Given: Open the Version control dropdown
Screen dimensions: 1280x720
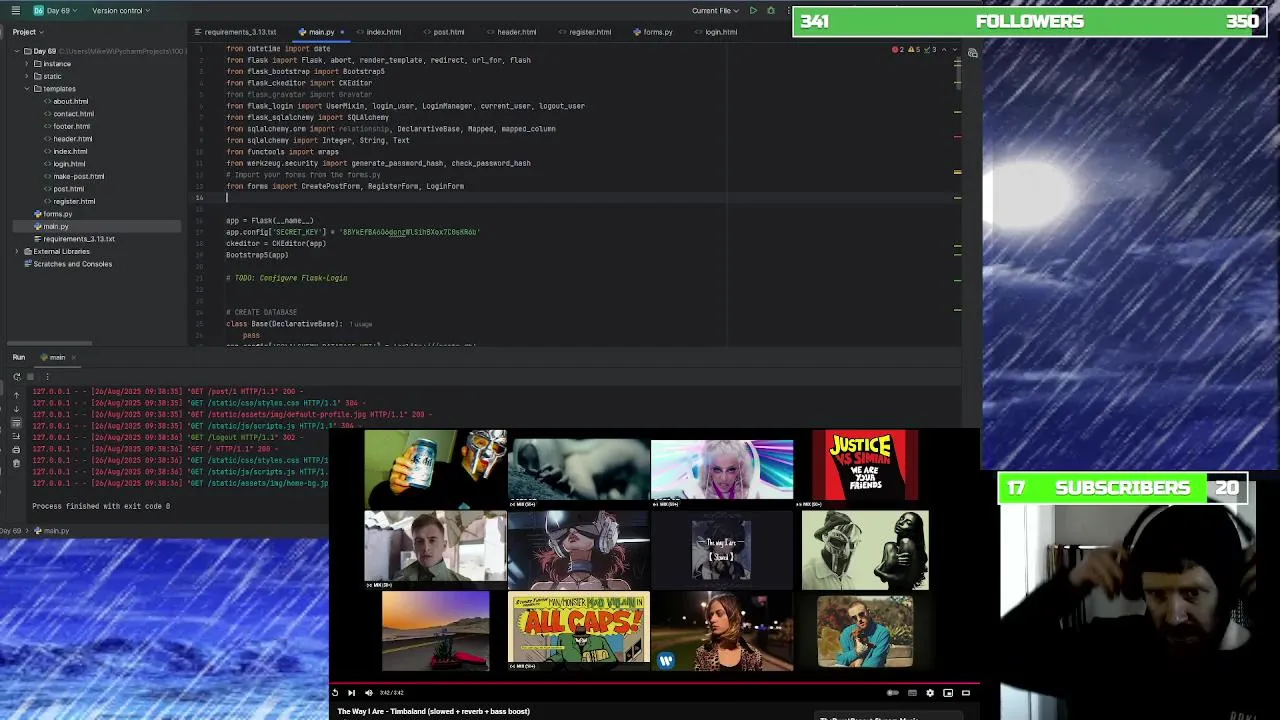Looking at the screenshot, I should 121,10.
